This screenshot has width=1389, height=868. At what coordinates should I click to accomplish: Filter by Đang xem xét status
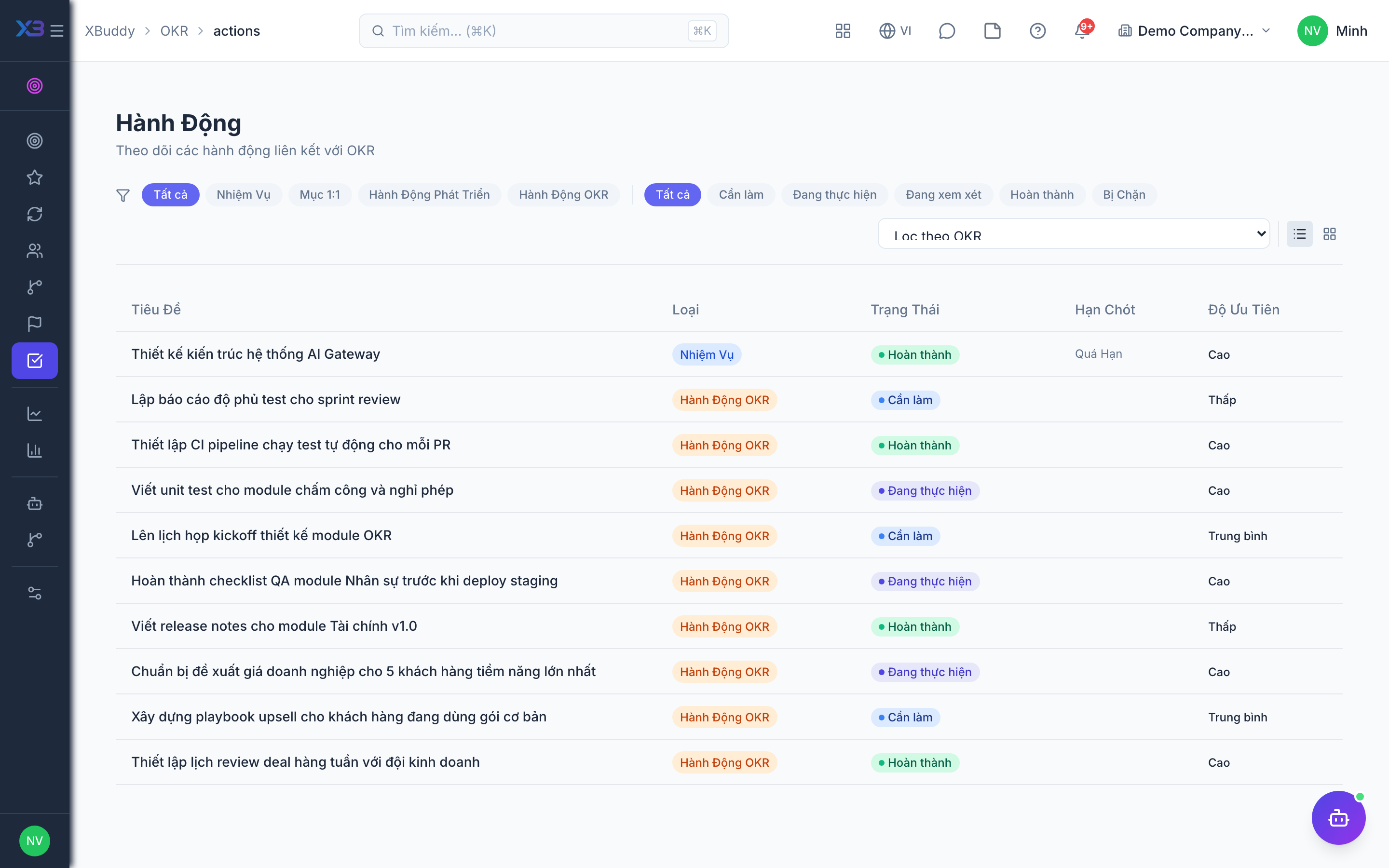coord(943,195)
